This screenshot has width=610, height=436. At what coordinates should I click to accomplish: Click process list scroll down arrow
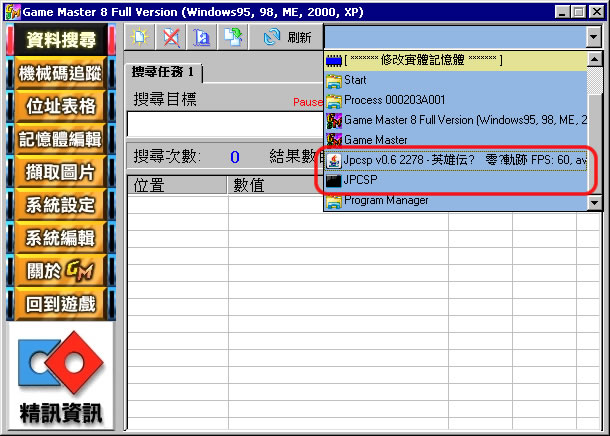coord(594,203)
